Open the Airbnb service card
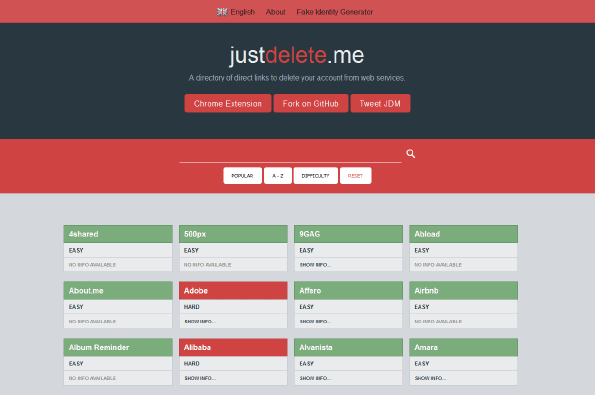This screenshot has height=395, width=595. tap(463, 291)
